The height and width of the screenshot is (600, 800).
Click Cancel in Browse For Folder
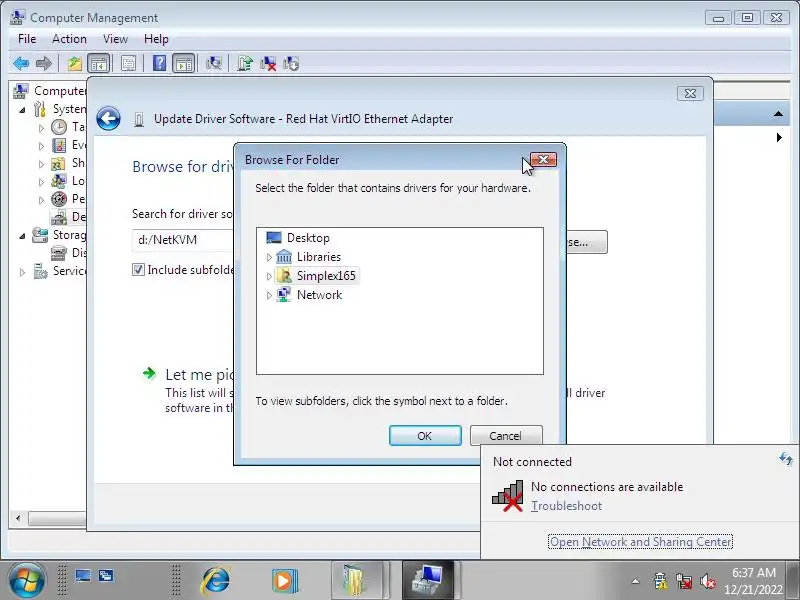[x=506, y=435]
